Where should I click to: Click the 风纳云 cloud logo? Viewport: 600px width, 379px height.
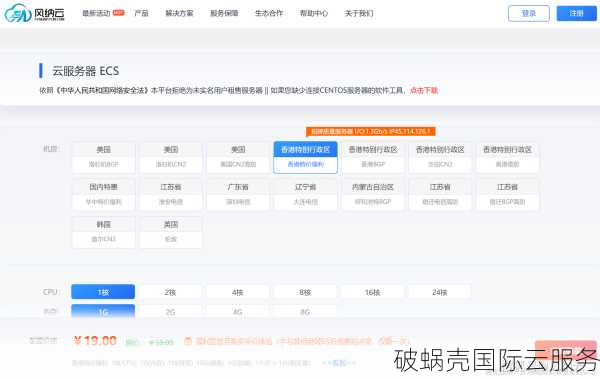[x=34, y=13]
